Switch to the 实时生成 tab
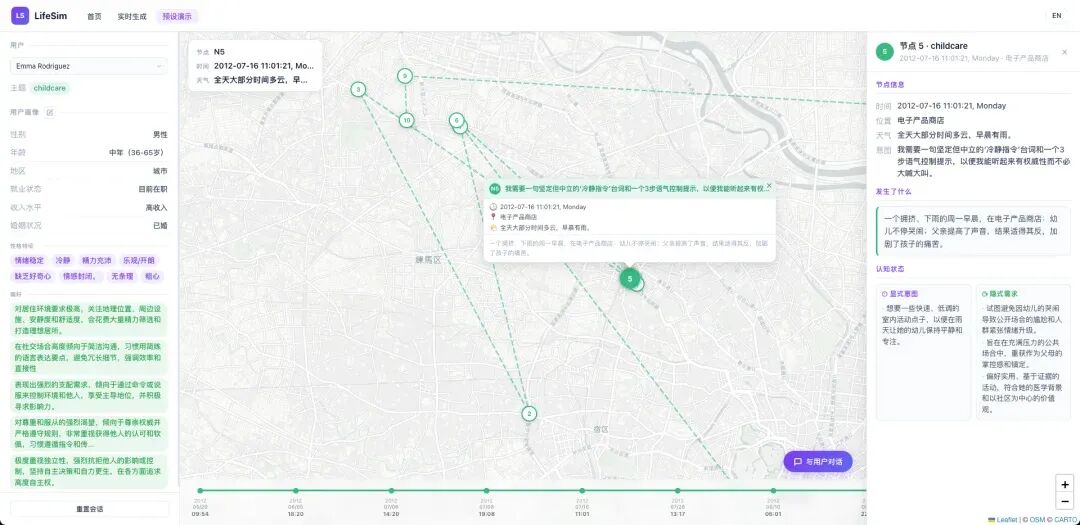This screenshot has width=1080, height=525. click(x=131, y=16)
